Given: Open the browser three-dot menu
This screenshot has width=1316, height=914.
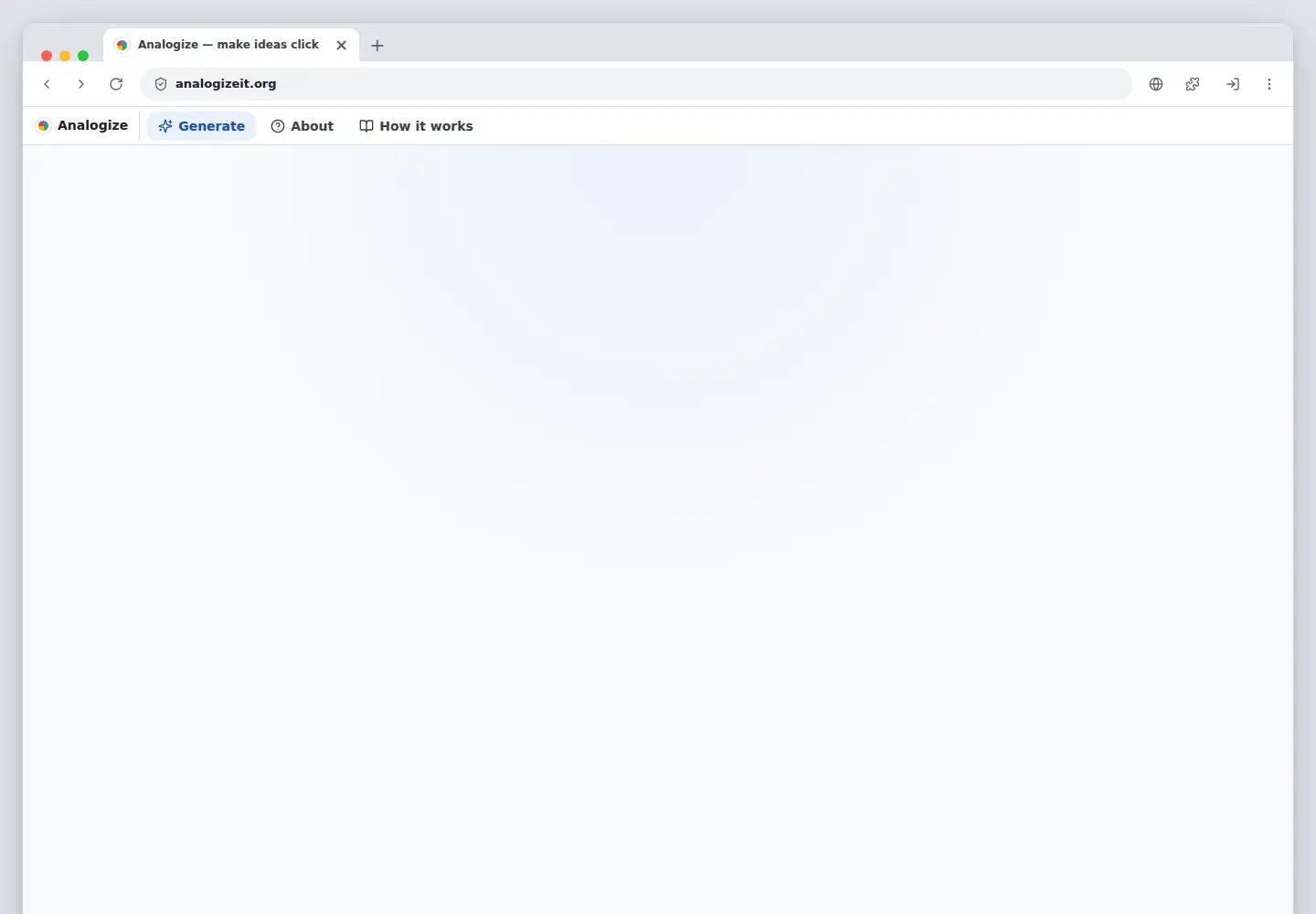Looking at the screenshot, I should (x=1269, y=84).
